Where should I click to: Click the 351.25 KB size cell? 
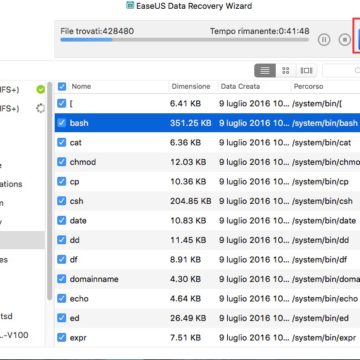pyautogui.click(x=191, y=123)
